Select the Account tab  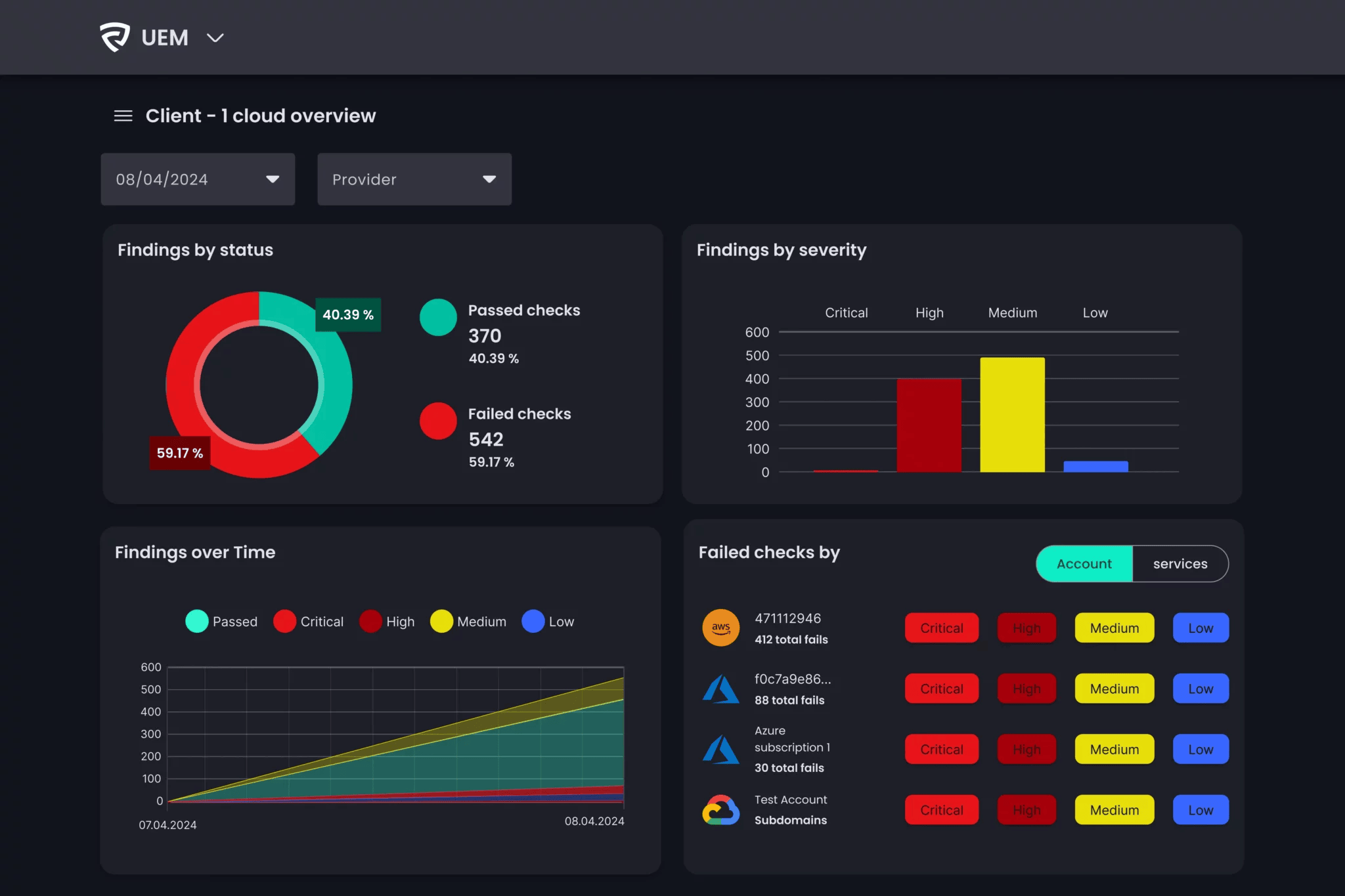click(1084, 563)
